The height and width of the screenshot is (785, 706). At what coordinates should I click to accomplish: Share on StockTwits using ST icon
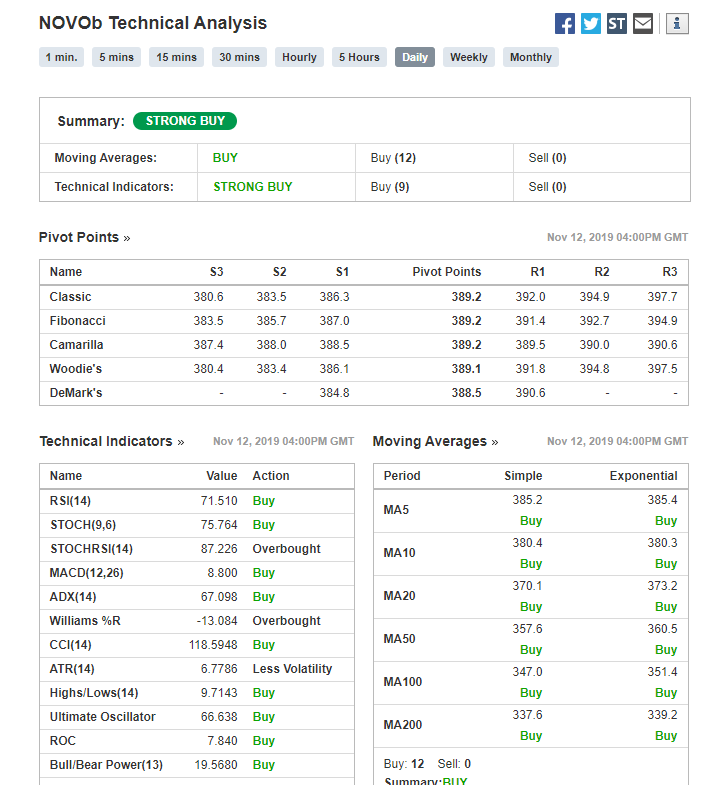[617, 24]
